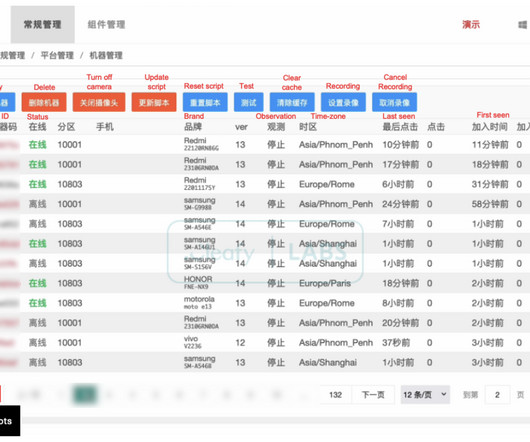
Task: Open the 12 条/页 page size dropdown
Action: [x=425, y=395]
